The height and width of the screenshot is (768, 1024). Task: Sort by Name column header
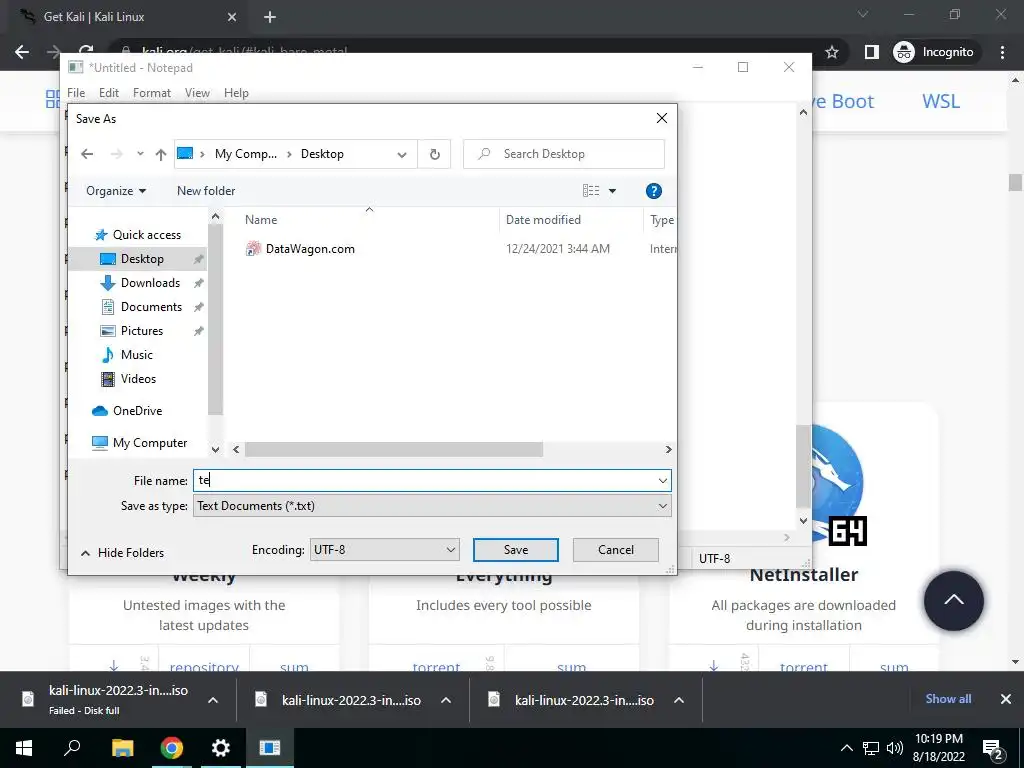click(x=261, y=220)
